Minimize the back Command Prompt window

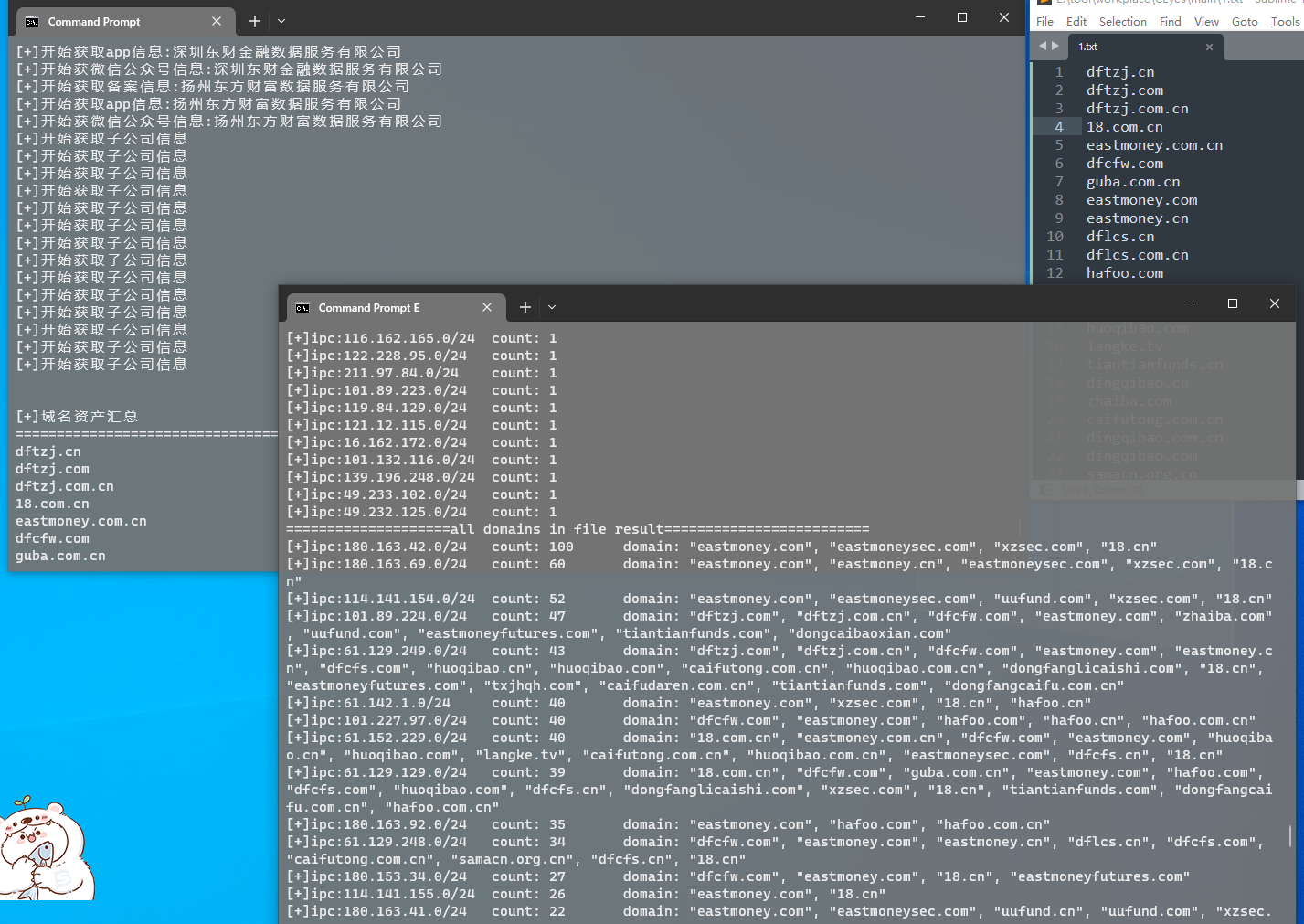[920, 17]
